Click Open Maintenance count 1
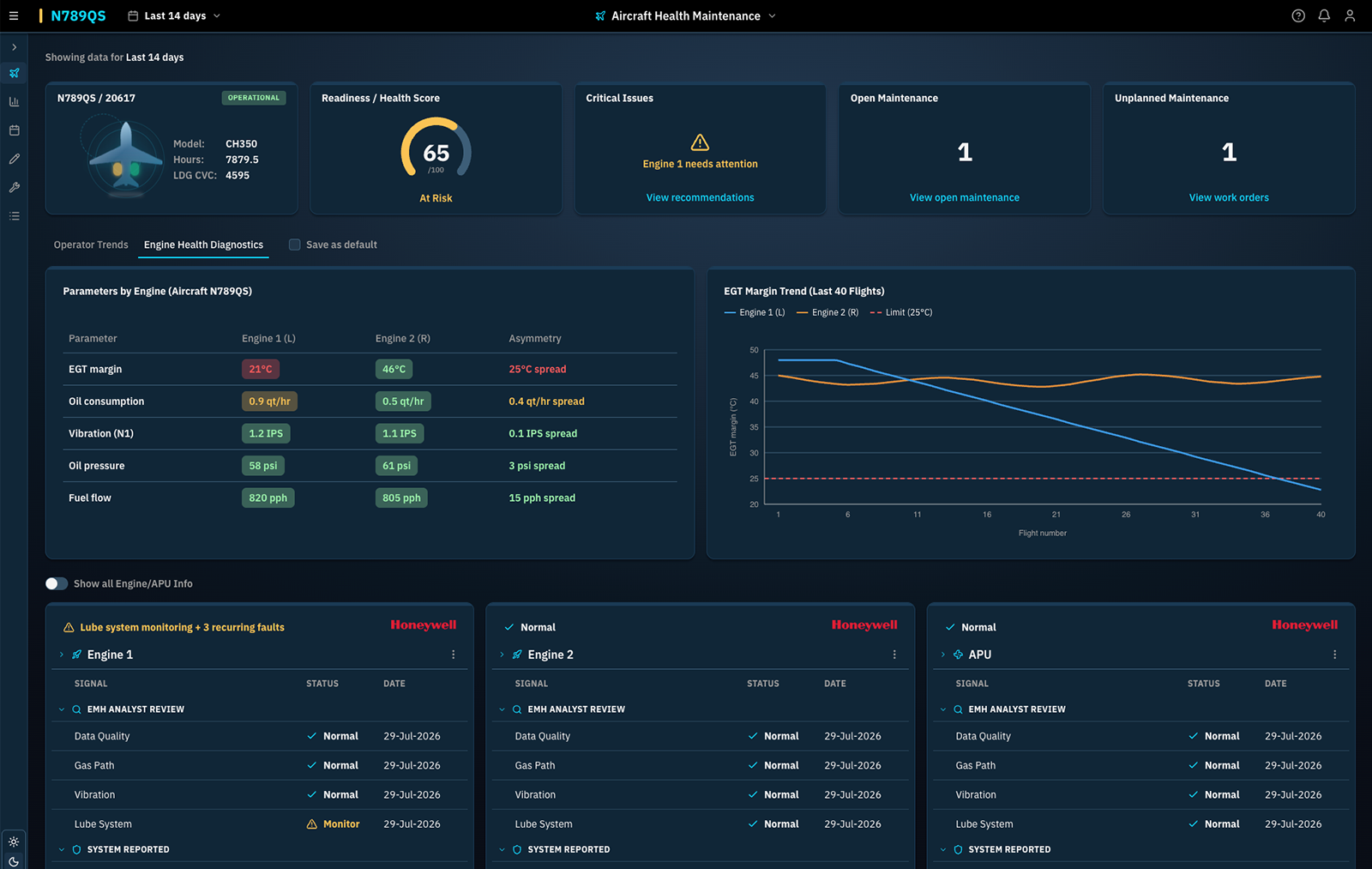This screenshot has width=1372, height=869. pos(965,153)
